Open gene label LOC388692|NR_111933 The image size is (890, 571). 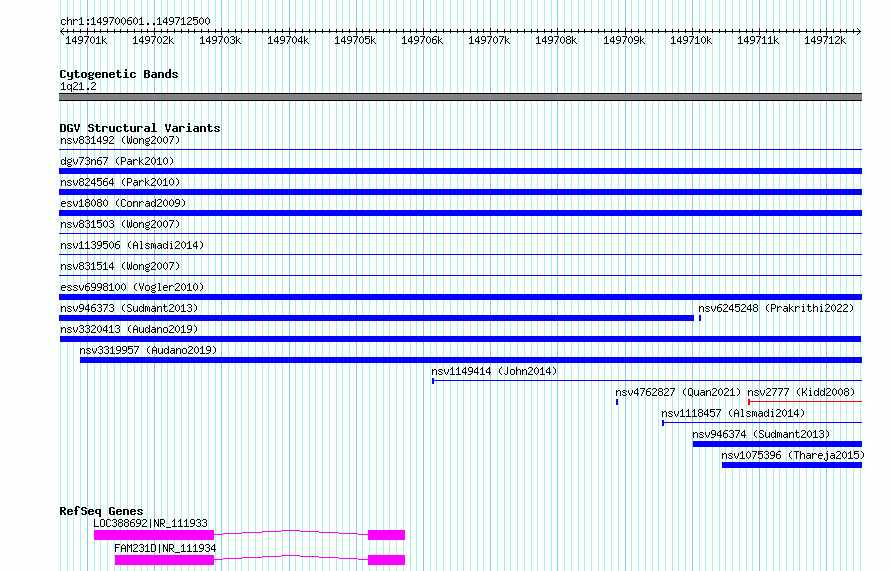(x=150, y=523)
